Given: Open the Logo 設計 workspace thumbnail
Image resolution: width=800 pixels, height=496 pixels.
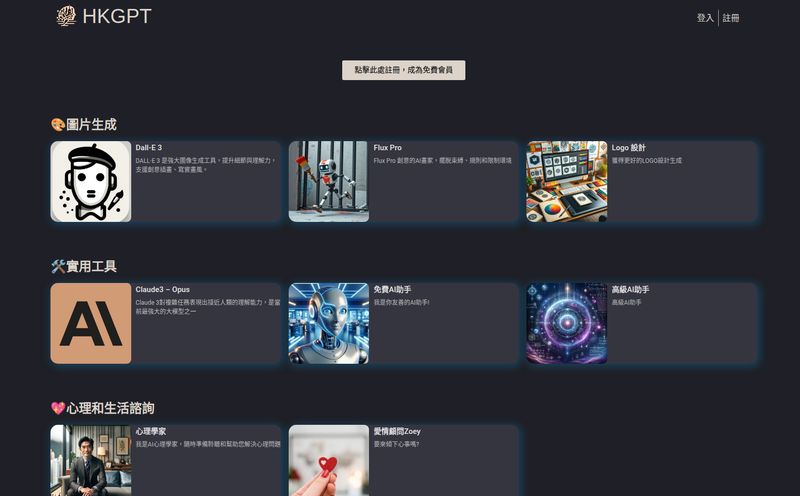Looking at the screenshot, I should click(x=567, y=182).
